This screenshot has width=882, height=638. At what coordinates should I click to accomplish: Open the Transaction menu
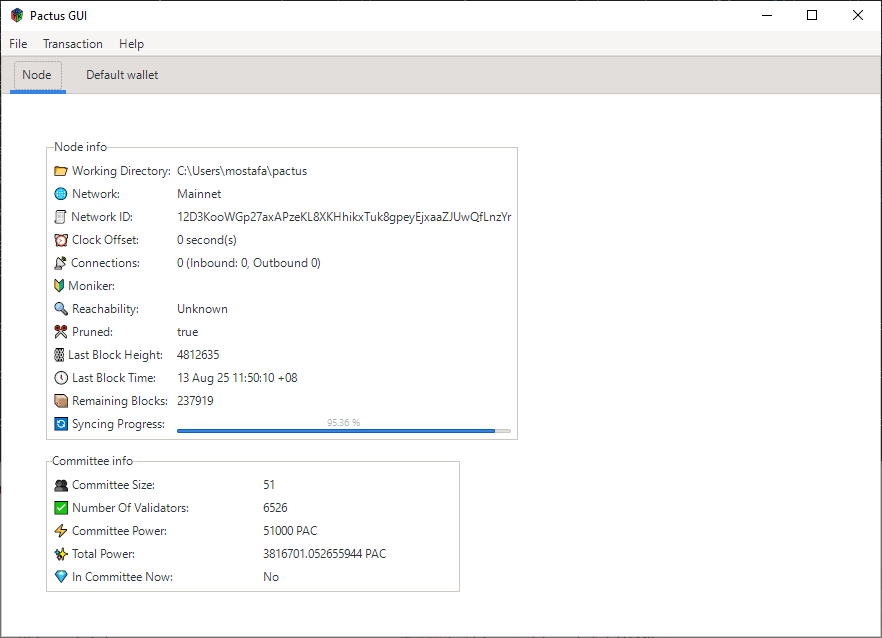[73, 44]
